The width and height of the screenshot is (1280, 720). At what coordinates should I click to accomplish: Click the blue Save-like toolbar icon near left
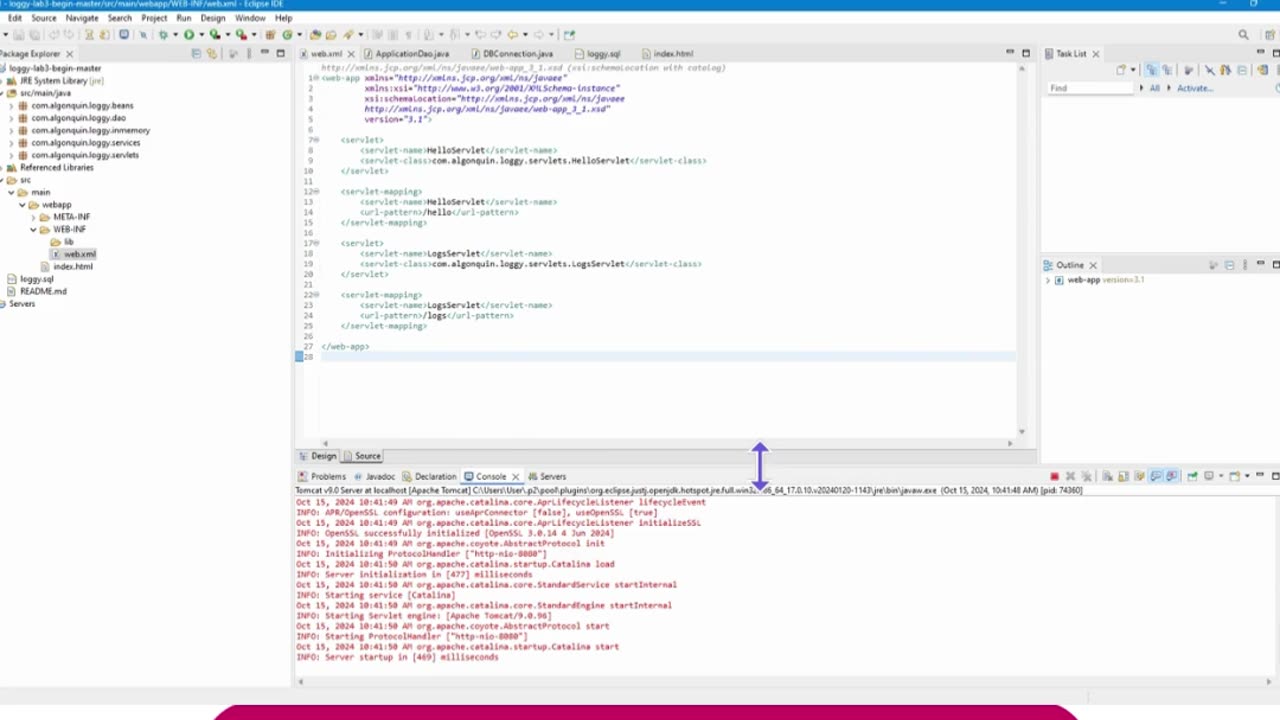tap(124, 35)
